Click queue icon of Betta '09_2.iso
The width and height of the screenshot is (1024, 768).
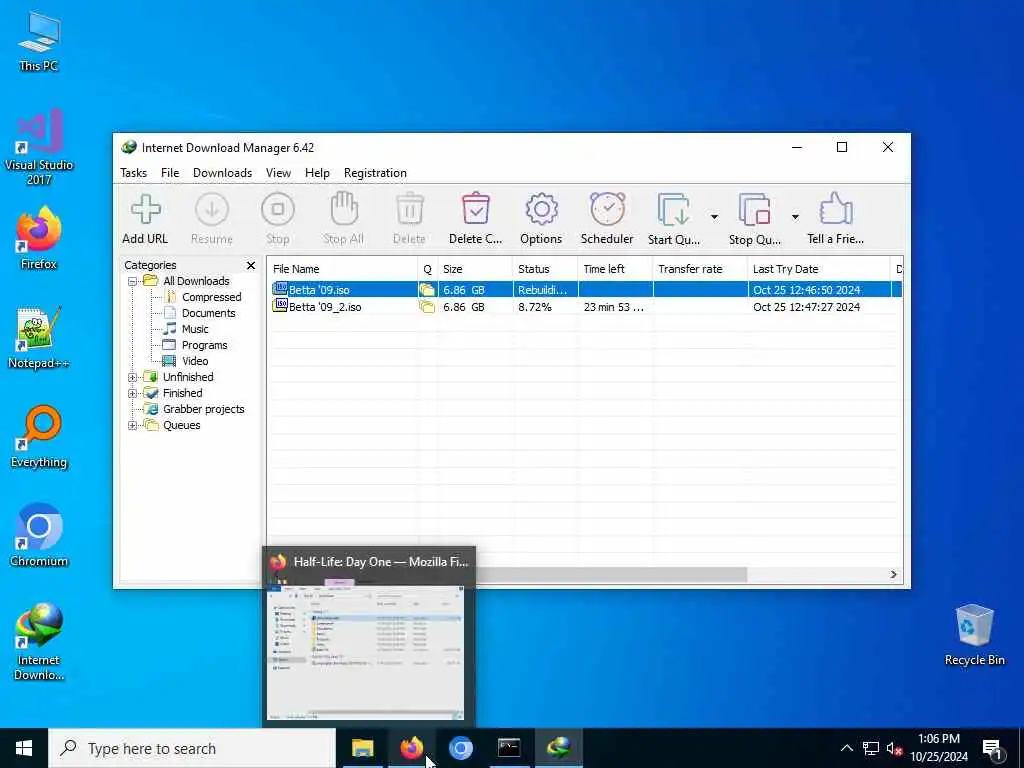(427, 307)
